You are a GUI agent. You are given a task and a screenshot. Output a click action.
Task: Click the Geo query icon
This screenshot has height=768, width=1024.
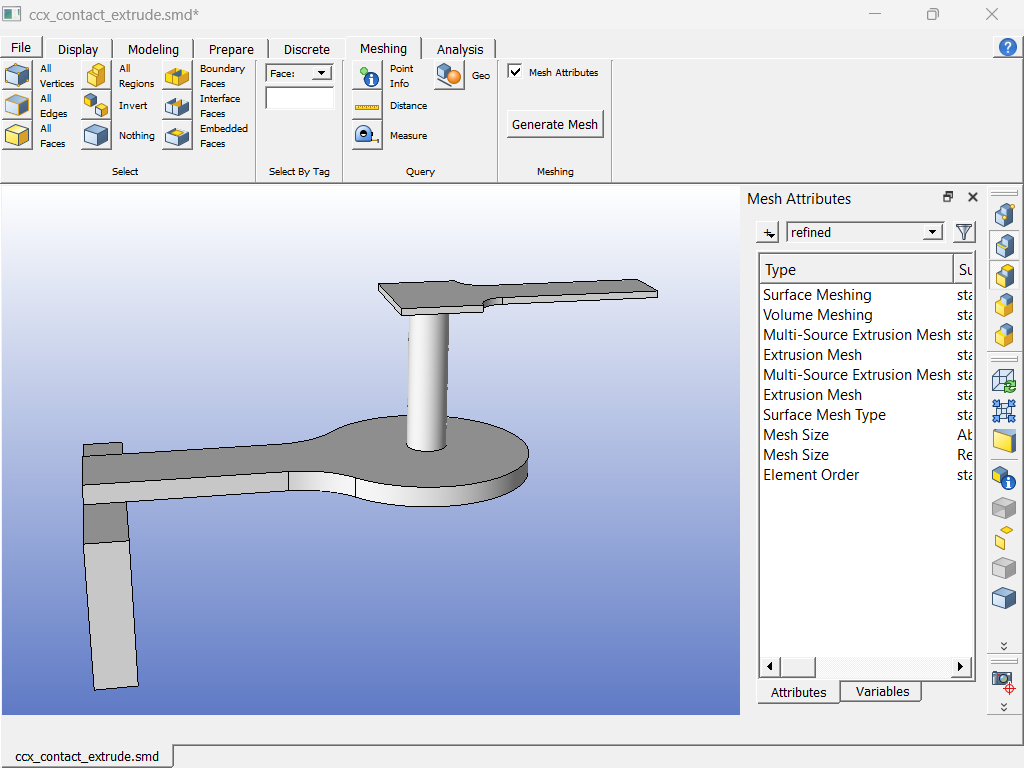pos(449,75)
